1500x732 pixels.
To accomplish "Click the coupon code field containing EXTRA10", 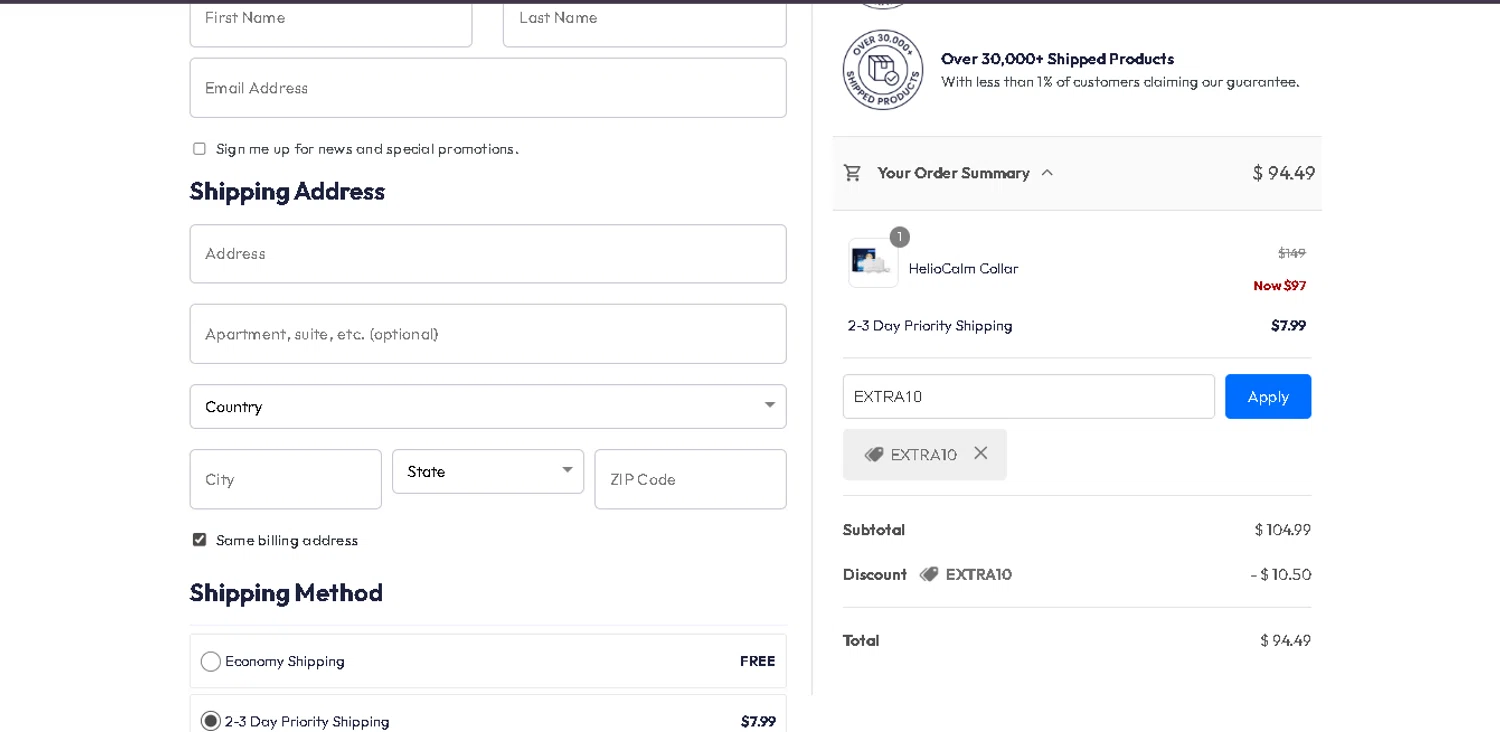I will click(1028, 396).
